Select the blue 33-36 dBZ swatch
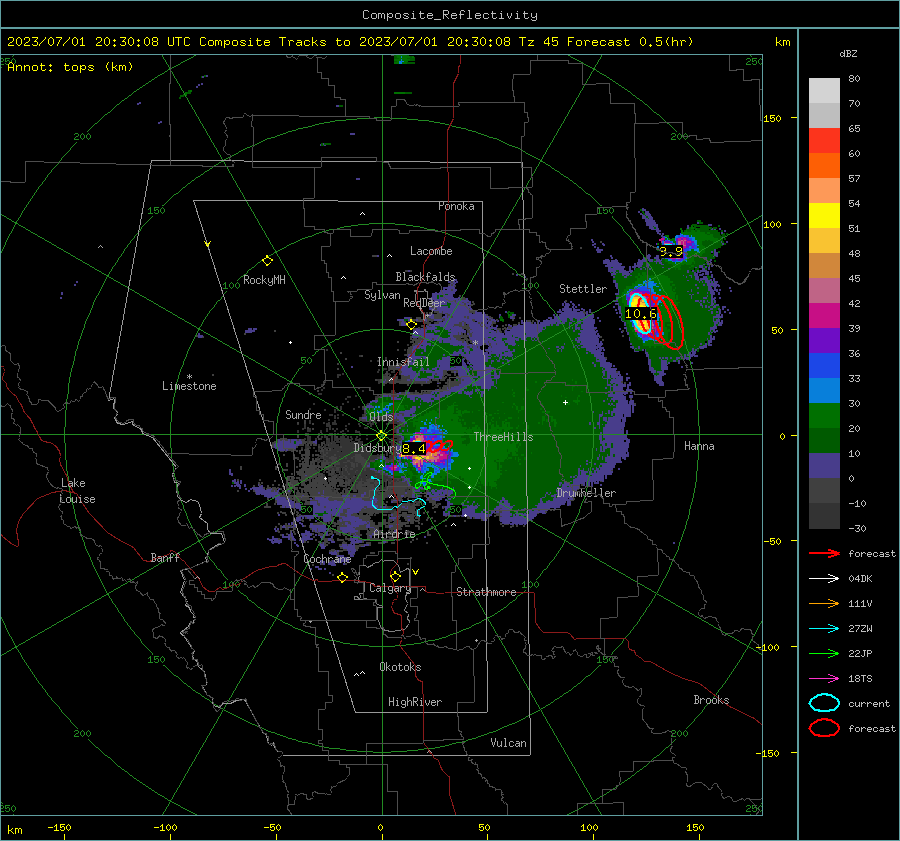900x841 pixels. [x=824, y=365]
